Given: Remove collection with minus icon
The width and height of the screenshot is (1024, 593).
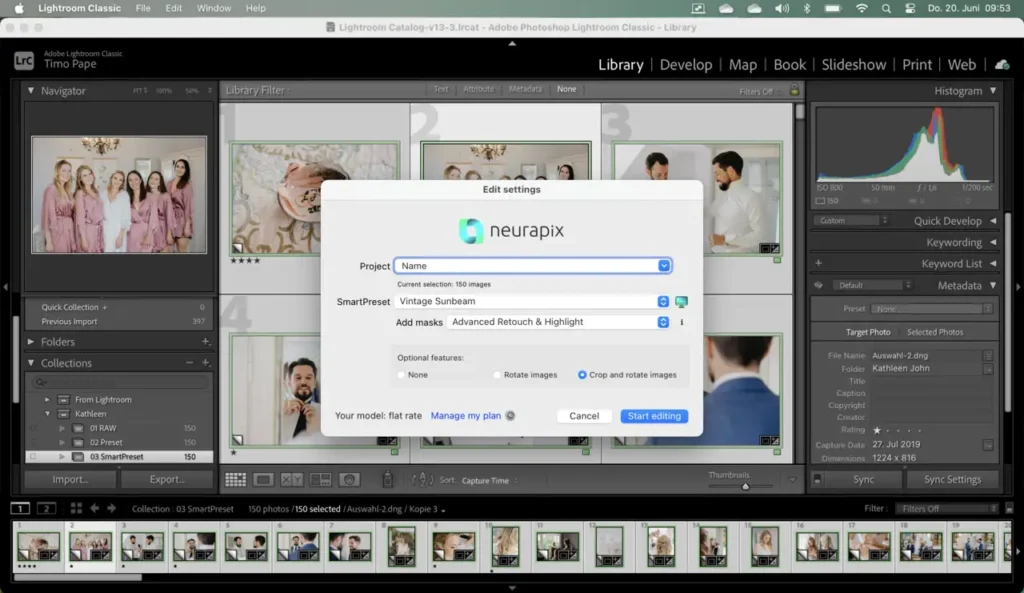Looking at the screenshot, I should tap(189, 362).
